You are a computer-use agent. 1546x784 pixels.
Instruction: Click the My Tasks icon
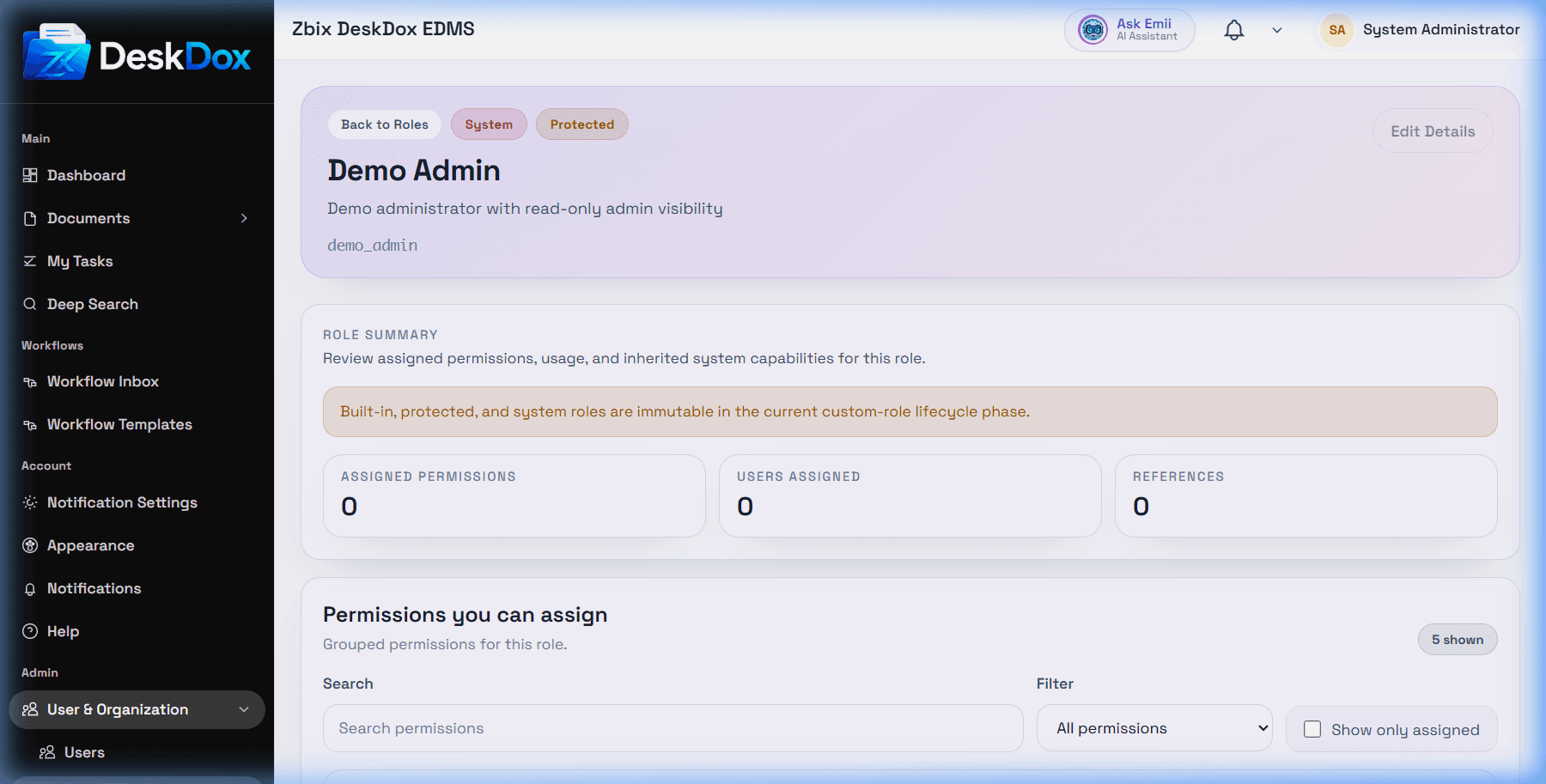tap(30, 261)
